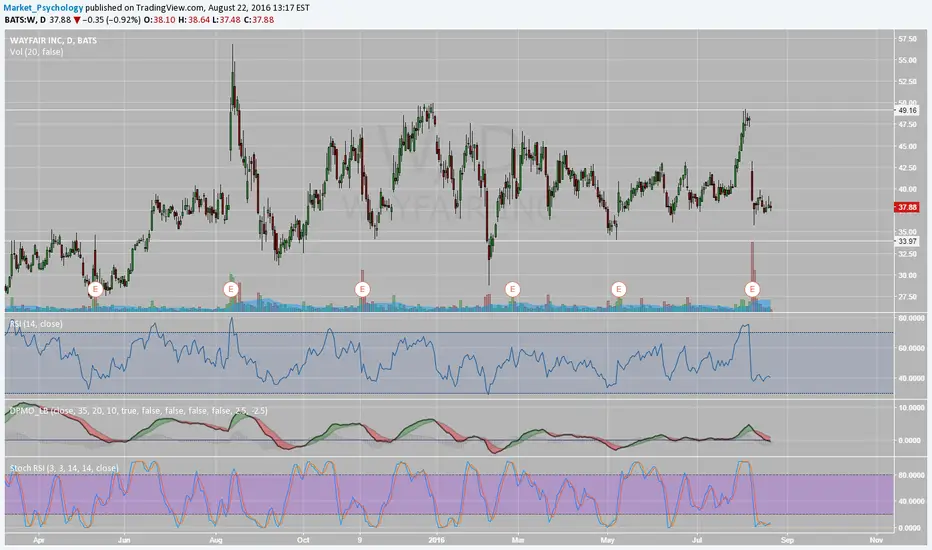The image size is (932, 550).
Task: Click the RSI (14, close) indicator label
Action: tap(36, 323)
